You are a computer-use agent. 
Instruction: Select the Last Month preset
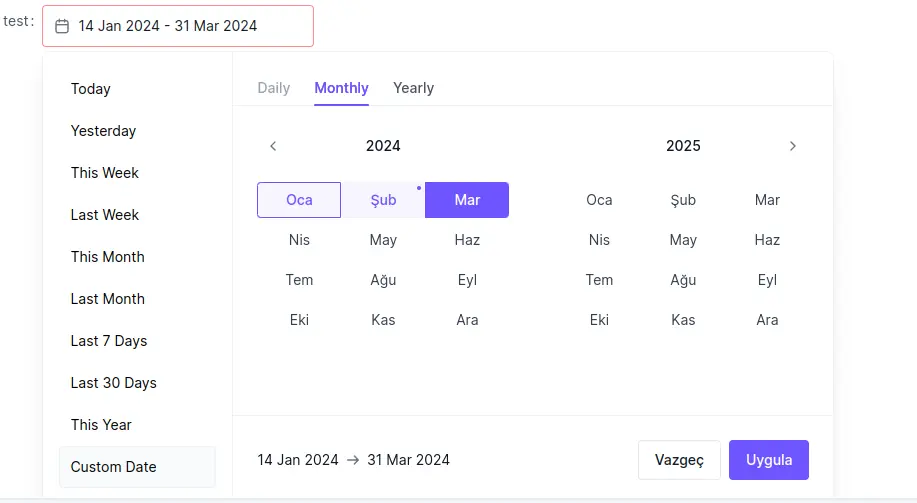(x=108, y=299)
